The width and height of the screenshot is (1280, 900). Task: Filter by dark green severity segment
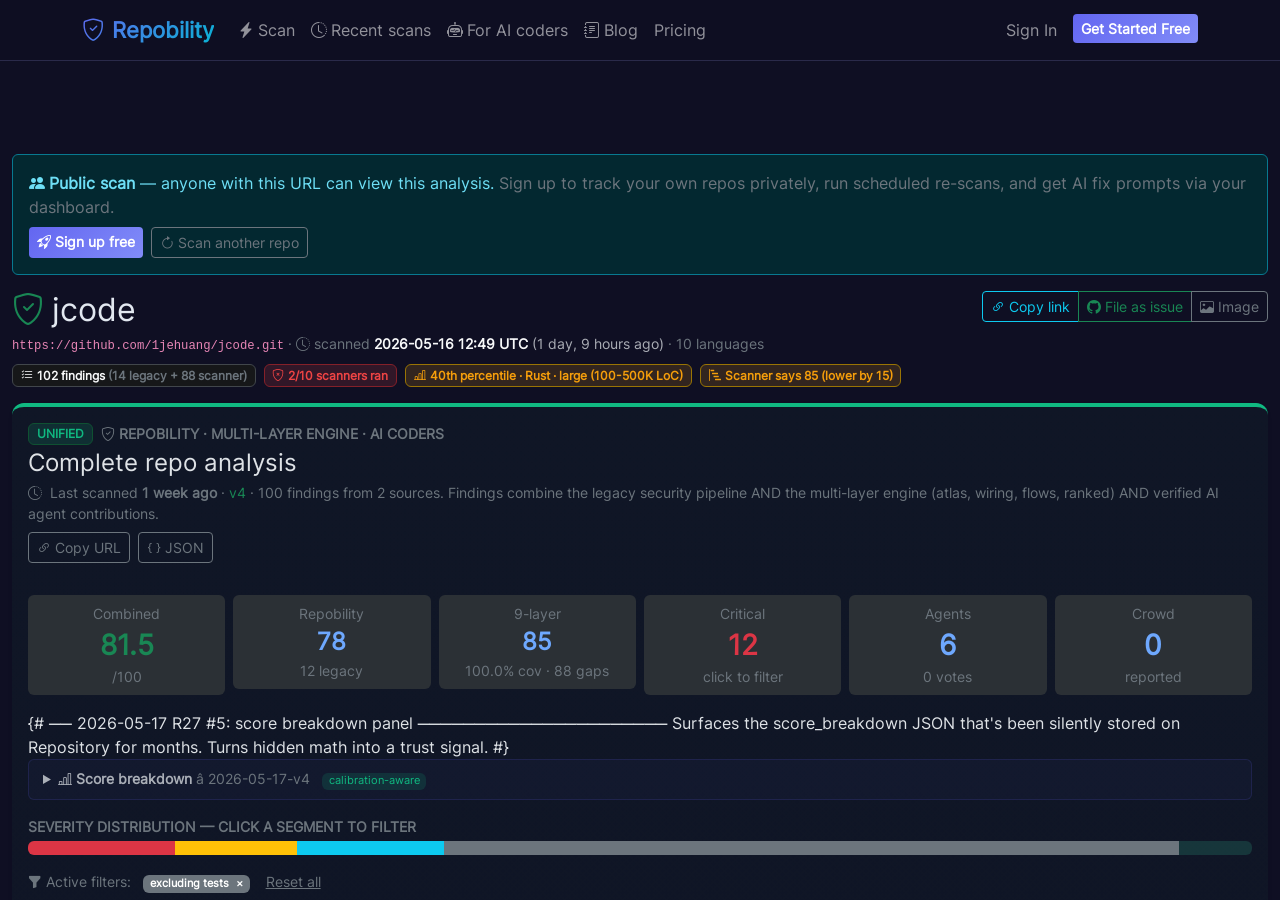click(x=1215, y=848)
